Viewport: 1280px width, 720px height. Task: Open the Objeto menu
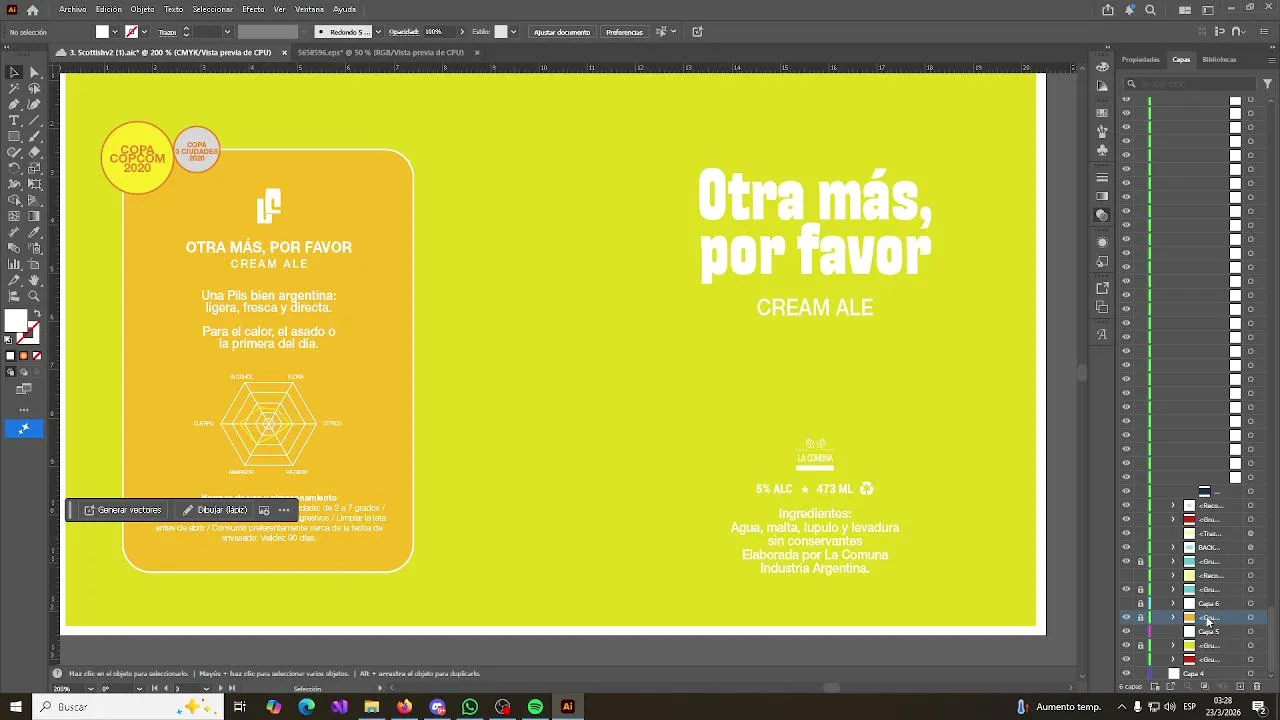pyautogui.click(x=142, y=9)
